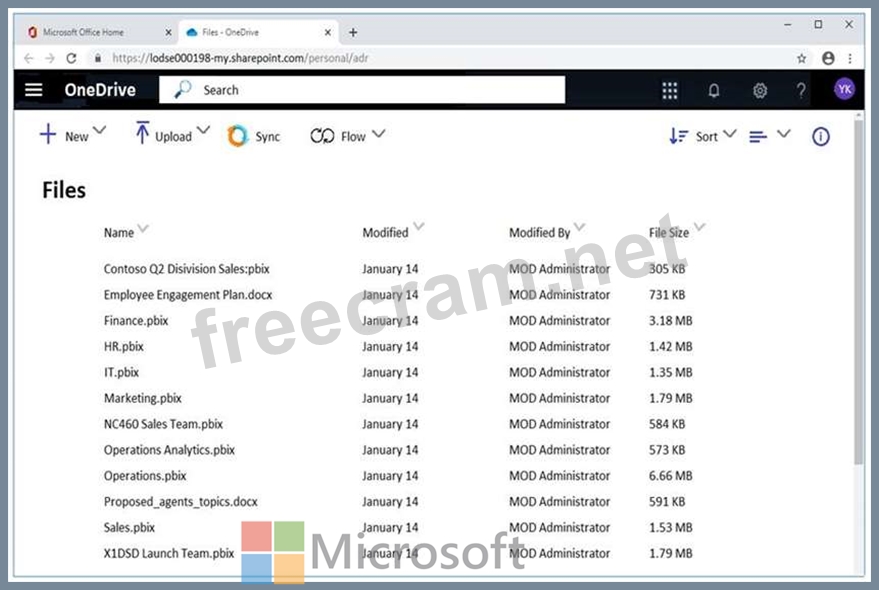Viewport: 879px width, 590px height.
Task: Open the app launcher grid
Action: tap(669, 90)
